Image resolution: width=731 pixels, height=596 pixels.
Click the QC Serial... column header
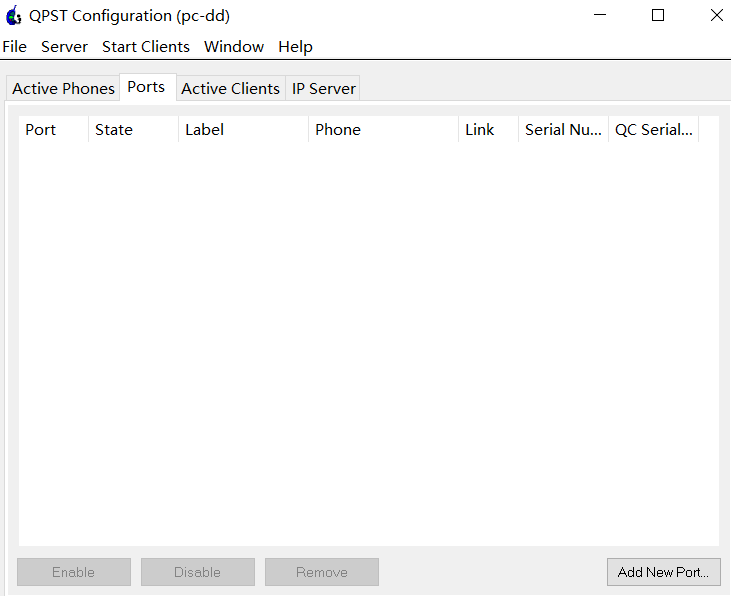(x=654, y=129)
